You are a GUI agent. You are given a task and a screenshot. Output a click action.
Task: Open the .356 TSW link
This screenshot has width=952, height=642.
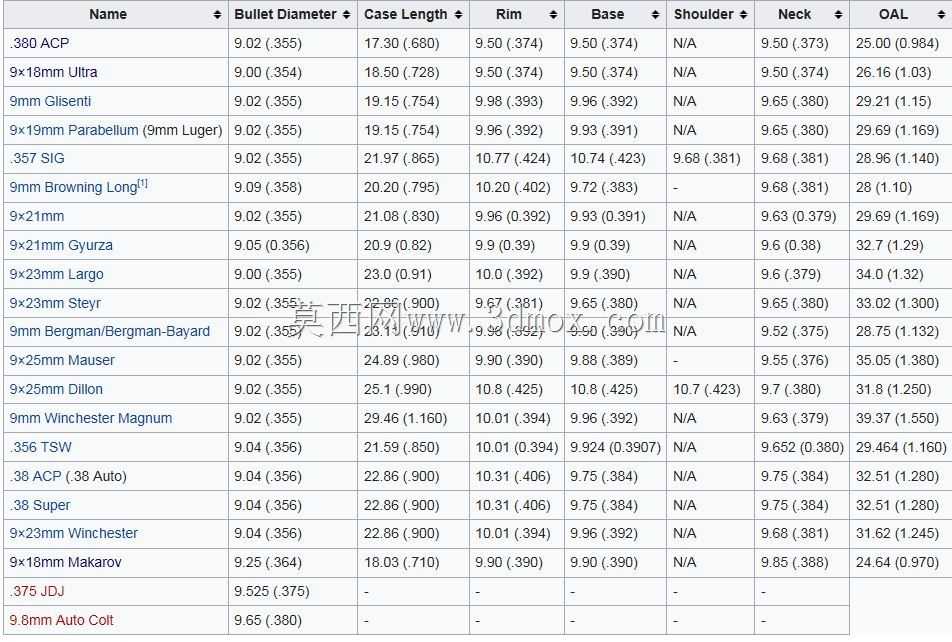41,447
